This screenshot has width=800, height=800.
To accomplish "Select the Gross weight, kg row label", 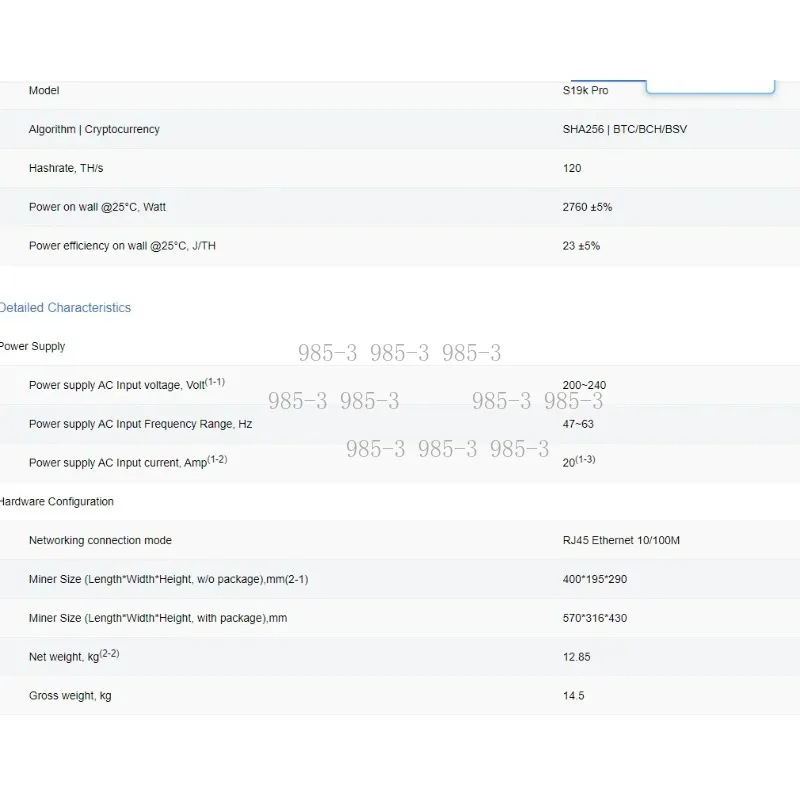I will pos(70,696).
